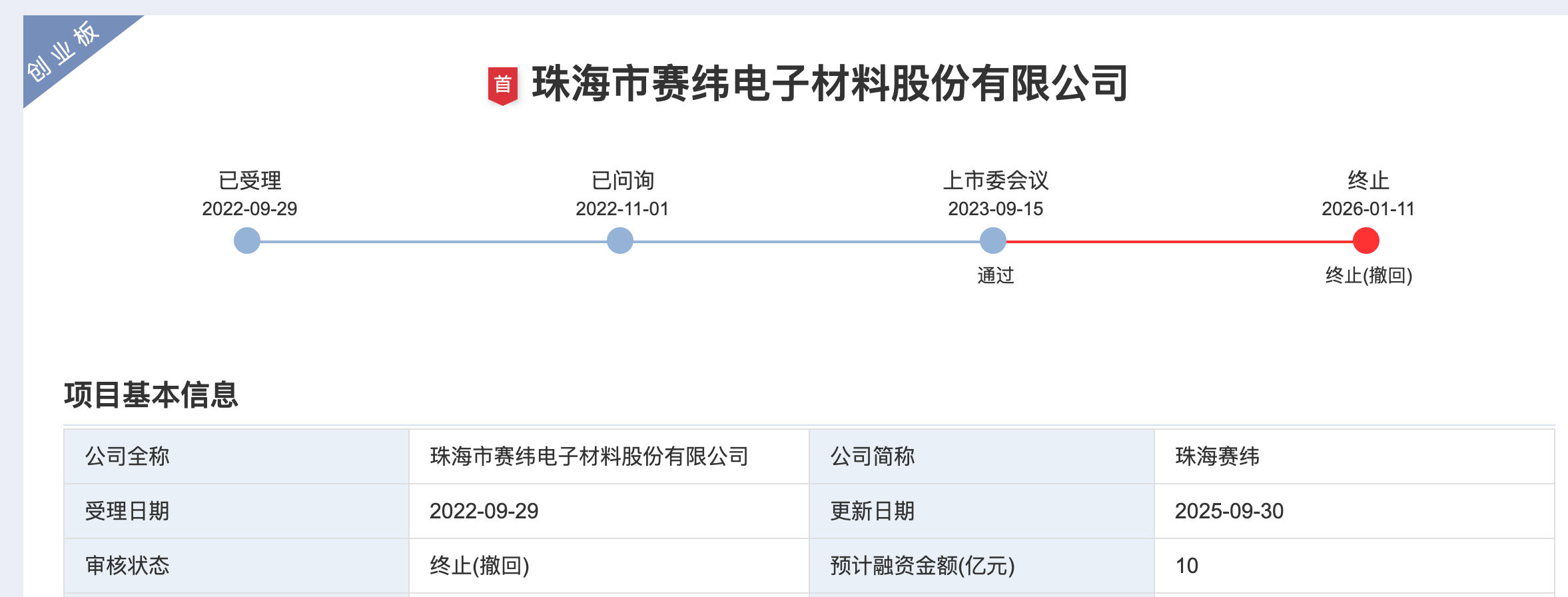Click the 公司全称 value cell
The width and height of the screenshot is (1568, 597).
(589, 456)
